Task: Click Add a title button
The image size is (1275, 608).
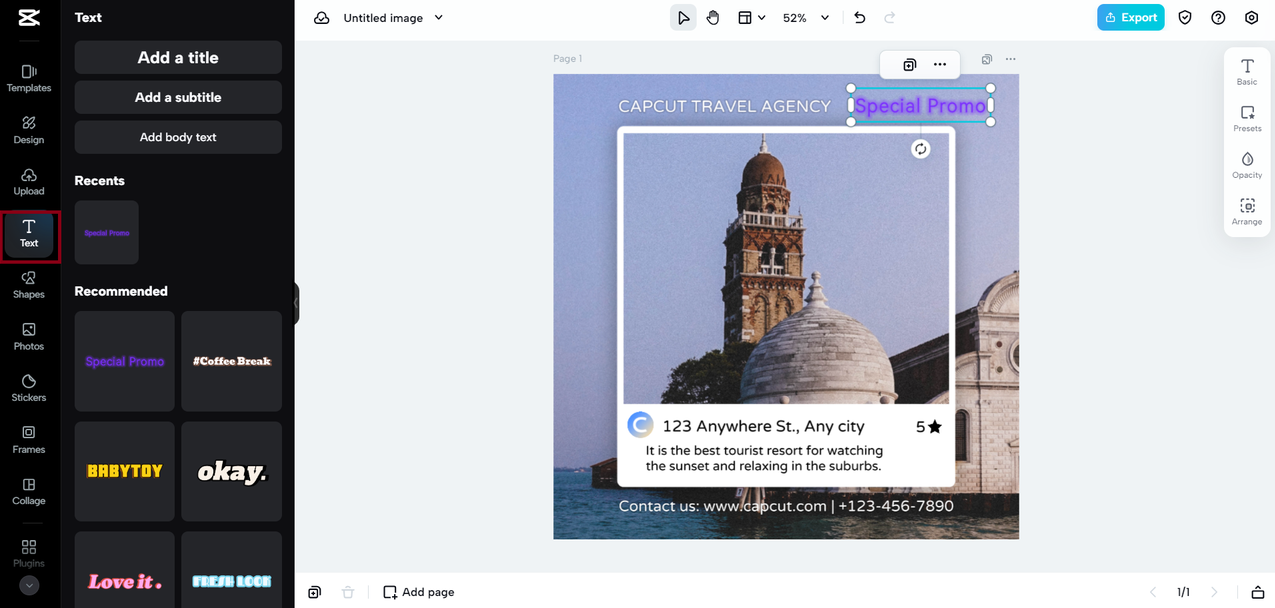Action: click(x=178, y=58)
